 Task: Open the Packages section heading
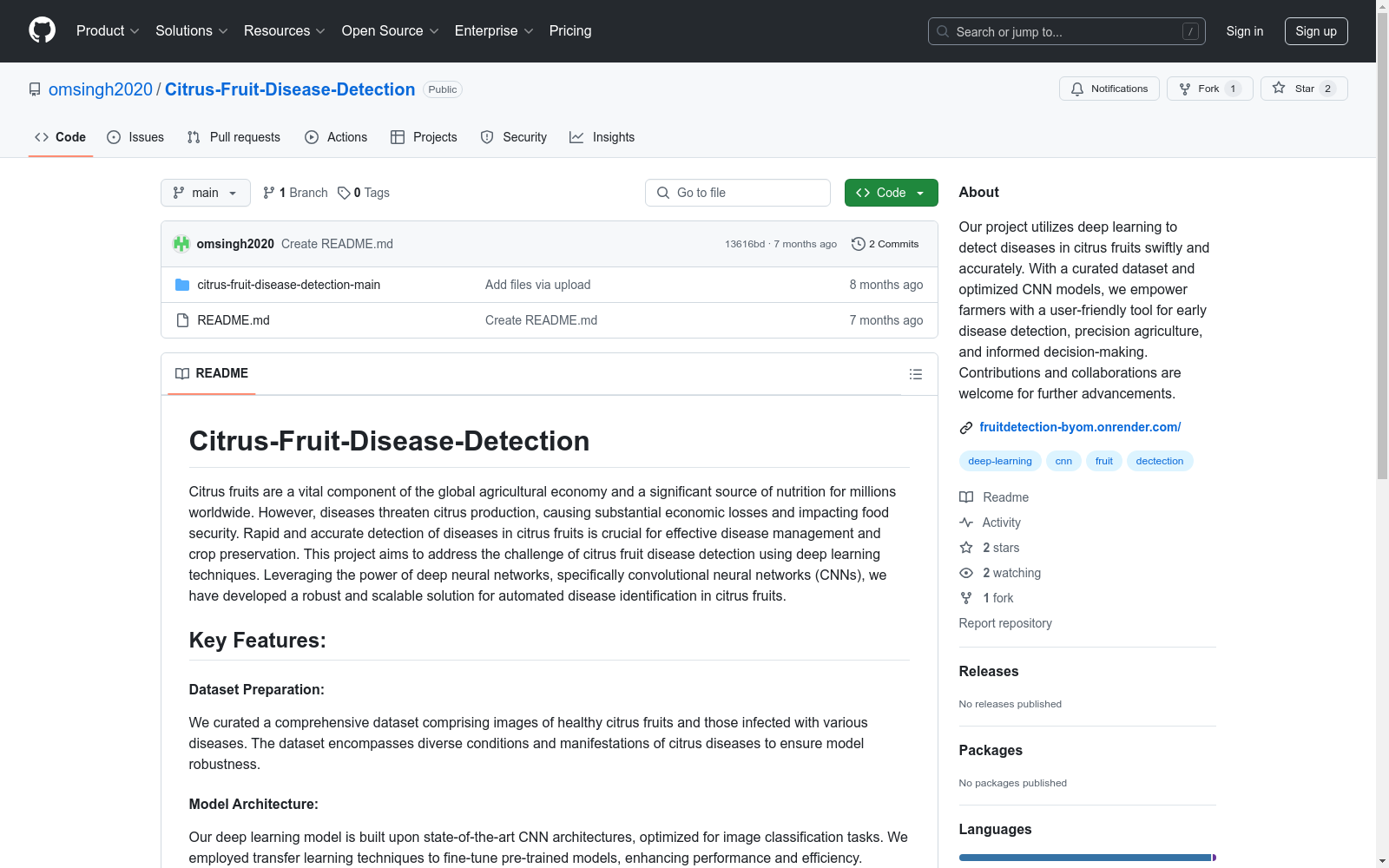pyautogui.click(x=991, y=750)
